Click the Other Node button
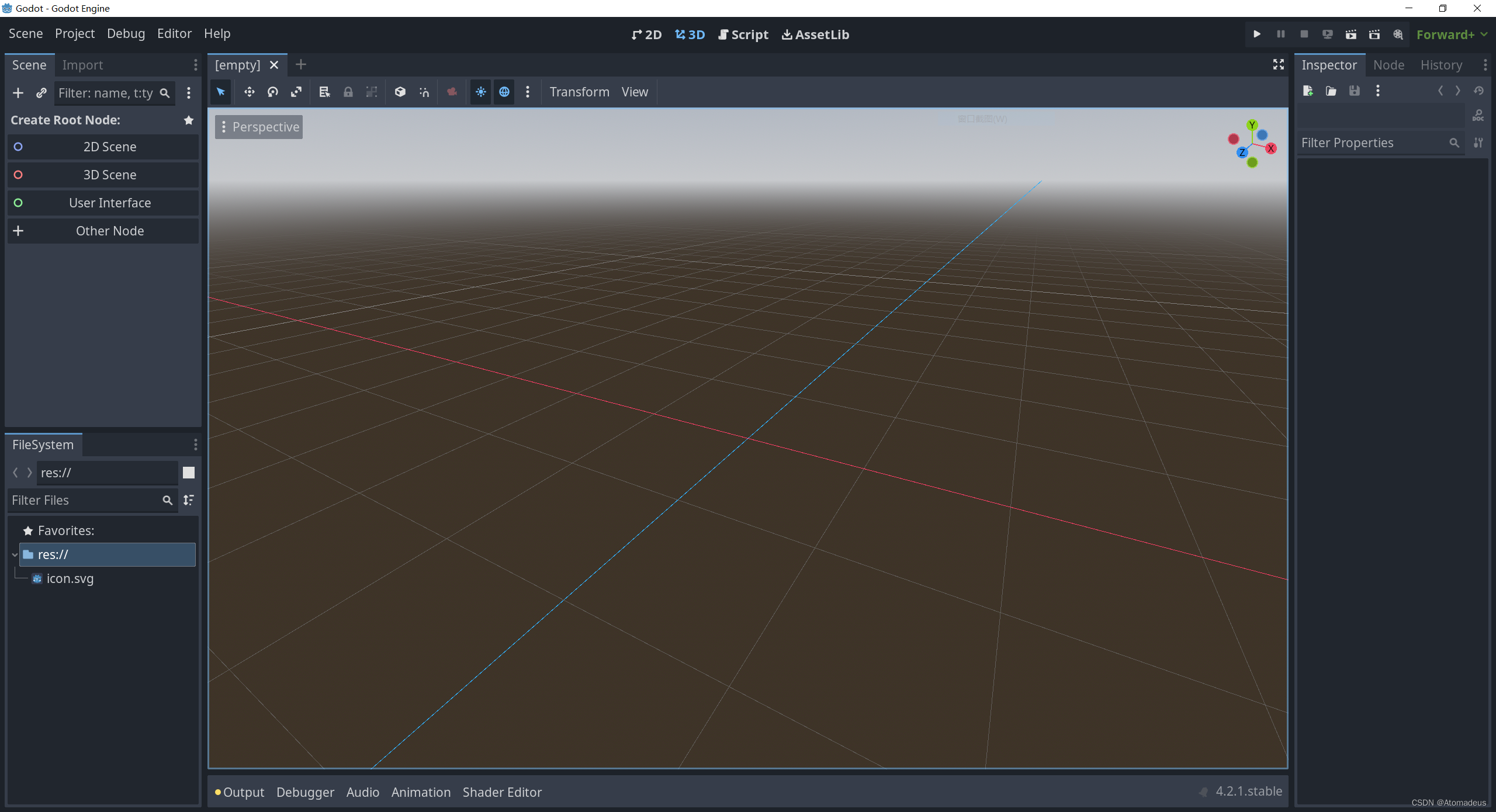Screen dimensions: 1496x812 pyautogui.click(x=109, y=231)
